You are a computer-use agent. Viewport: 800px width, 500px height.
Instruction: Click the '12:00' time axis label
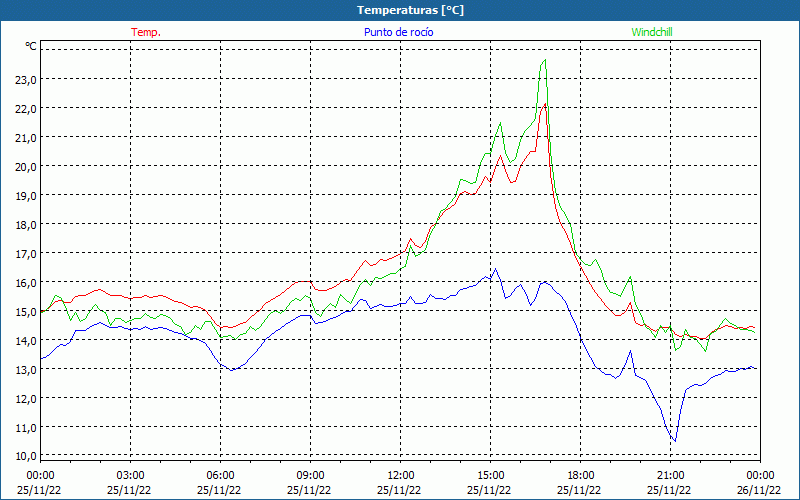coord(401,476)
